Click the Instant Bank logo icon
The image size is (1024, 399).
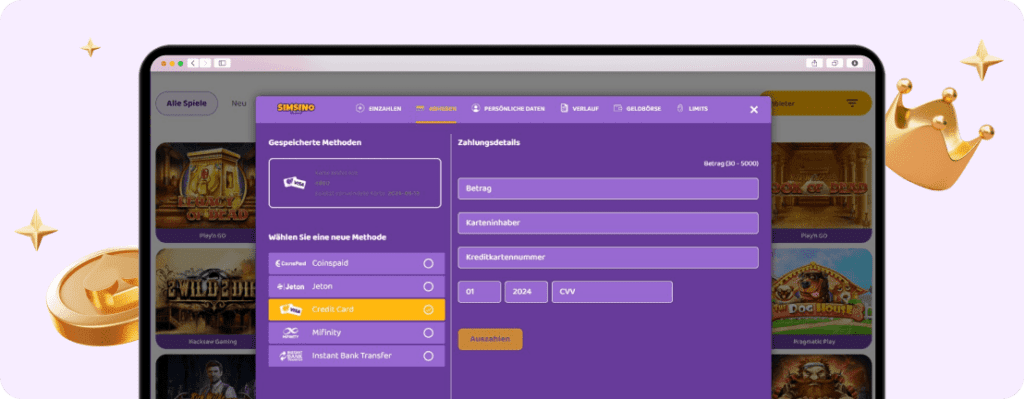291,356
